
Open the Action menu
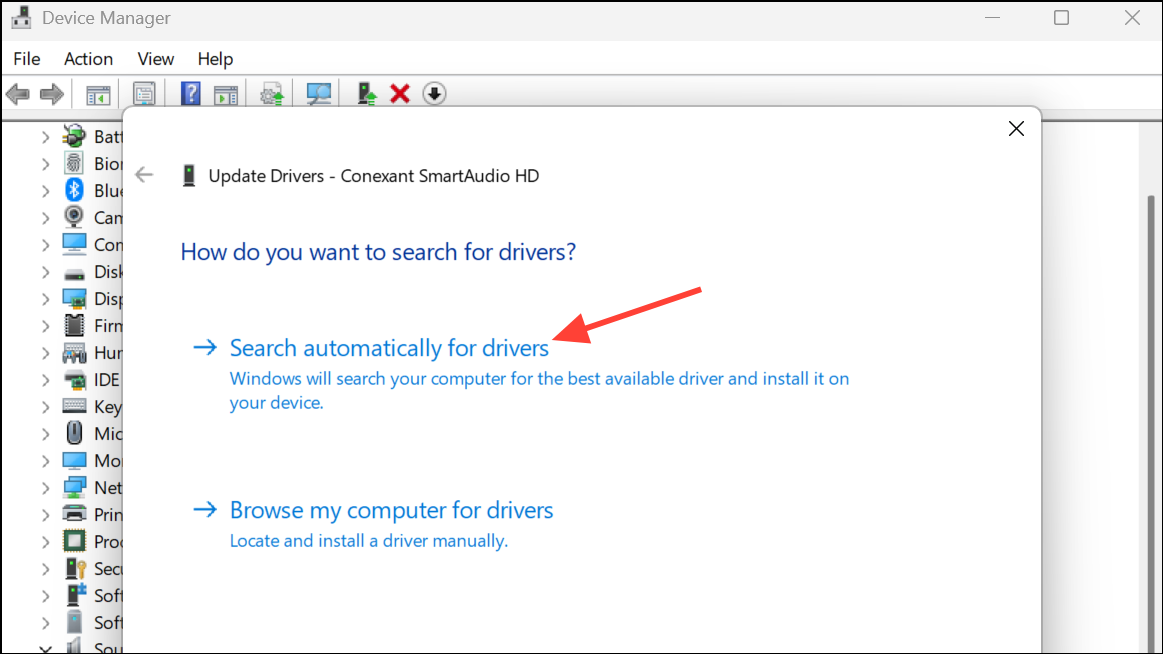[88, 59]
